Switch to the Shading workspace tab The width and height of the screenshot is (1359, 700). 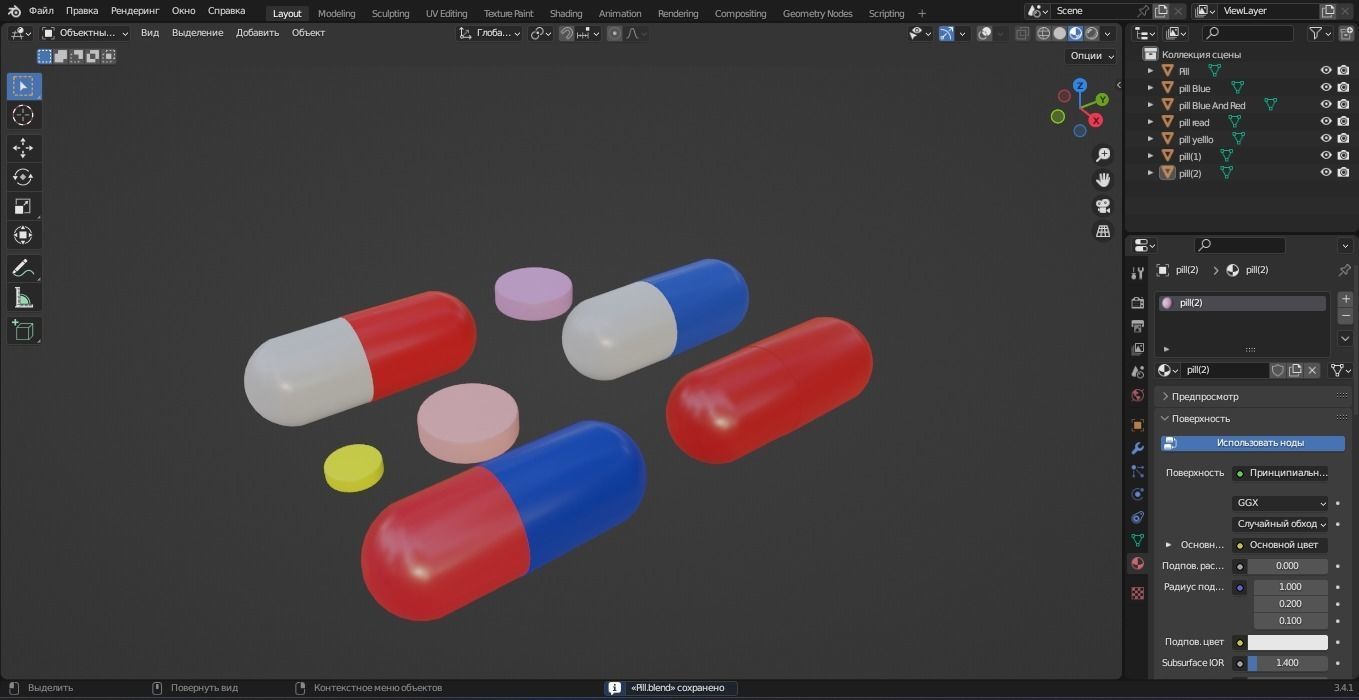coord(566,13)
